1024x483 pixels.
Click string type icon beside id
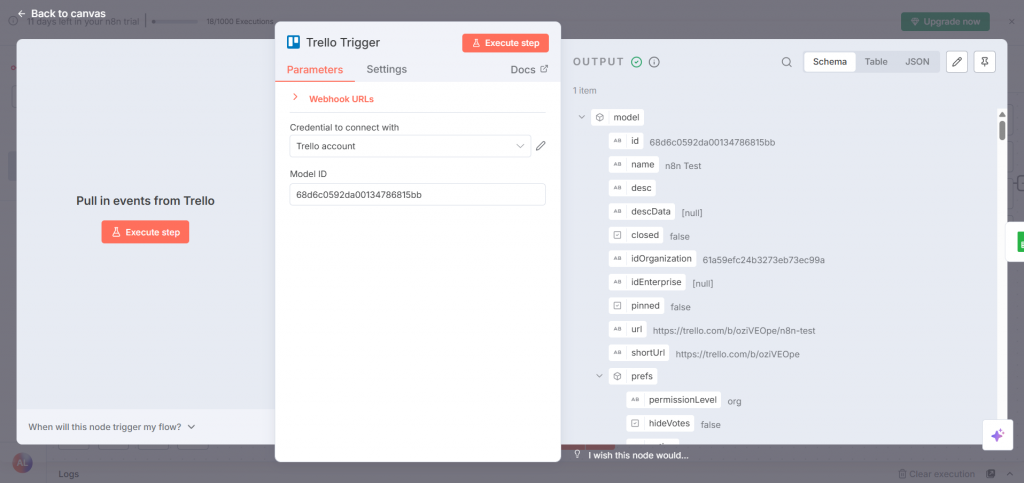click(x=617, y=141)
